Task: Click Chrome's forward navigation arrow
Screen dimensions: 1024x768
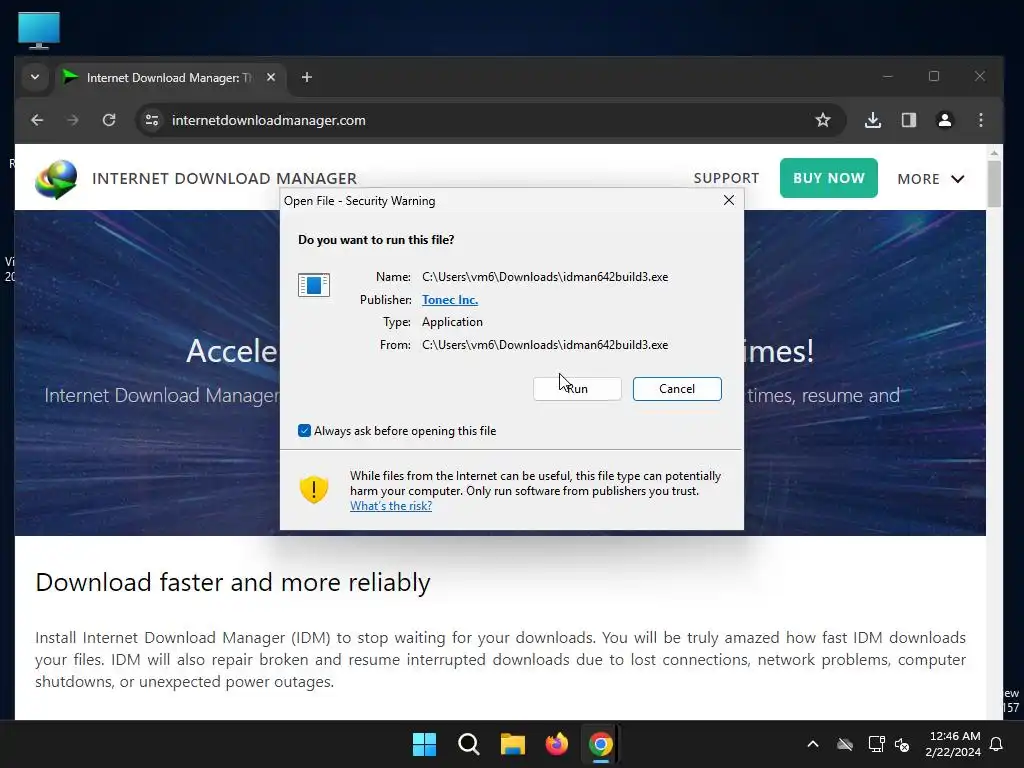Action: point(73,120)
